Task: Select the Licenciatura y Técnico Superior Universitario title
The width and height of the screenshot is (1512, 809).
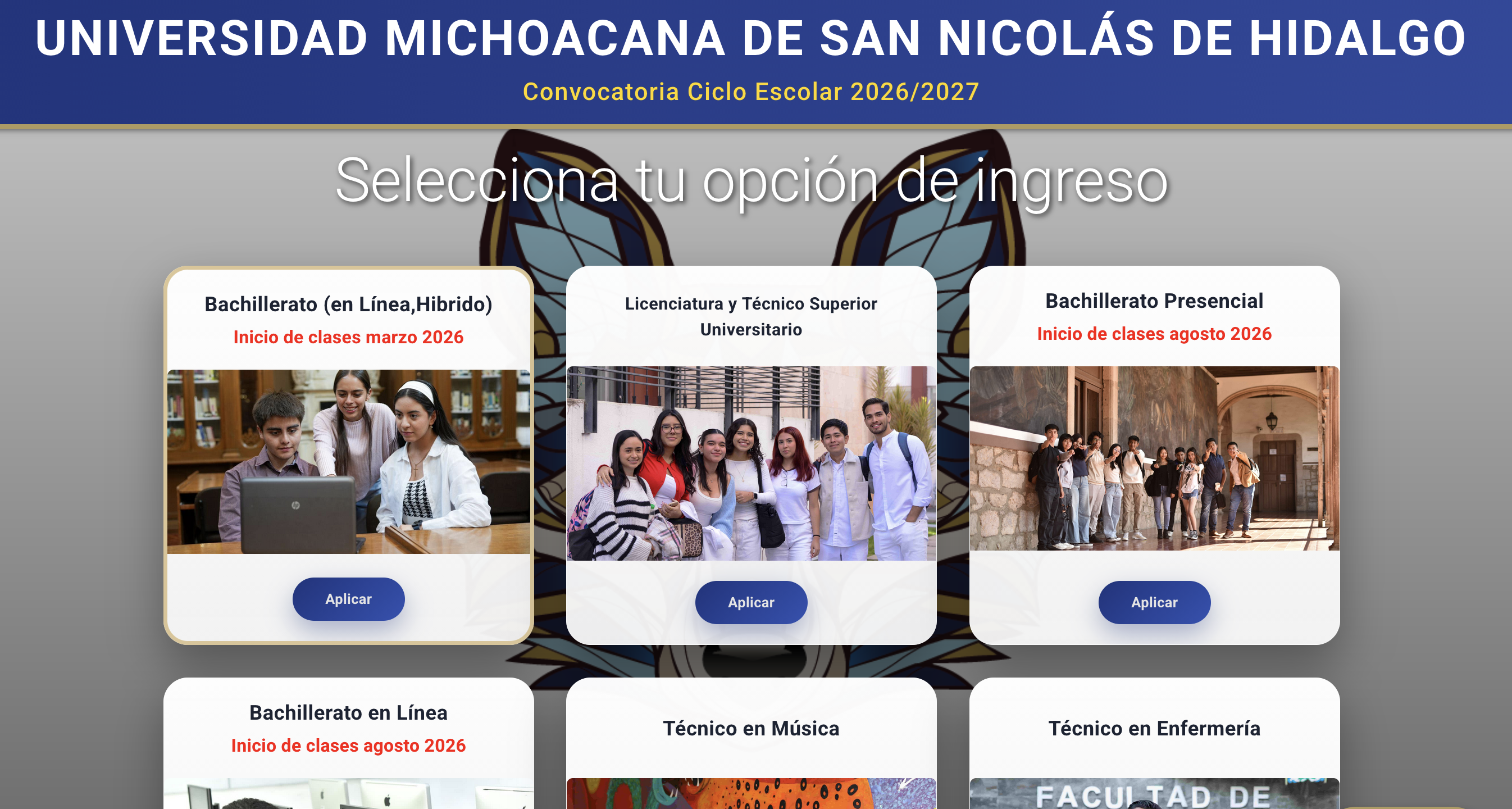Action: pyautogui.click(x=752, y=316)
